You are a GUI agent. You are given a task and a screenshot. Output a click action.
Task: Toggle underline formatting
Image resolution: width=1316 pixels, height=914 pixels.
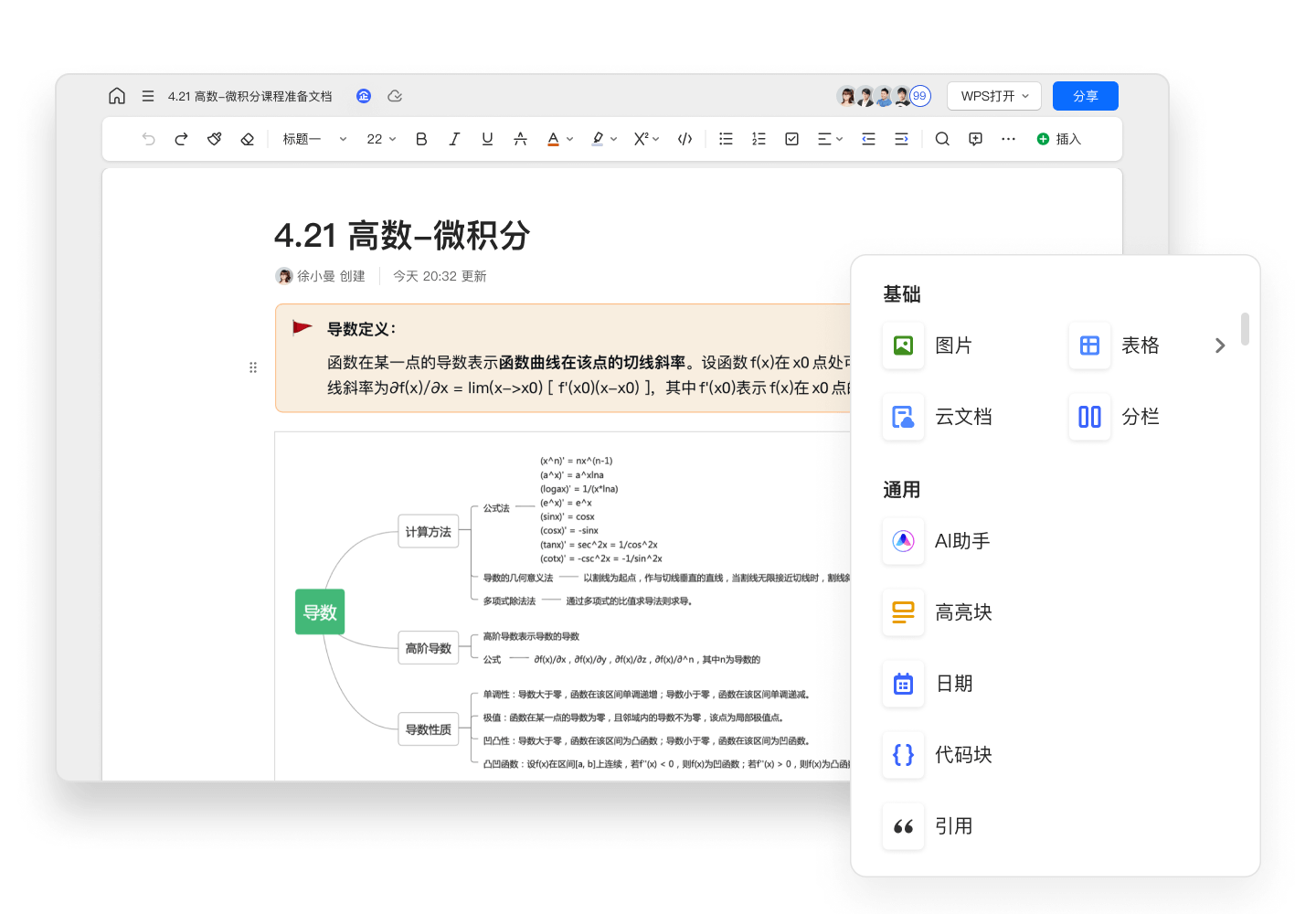pos(487,138)
